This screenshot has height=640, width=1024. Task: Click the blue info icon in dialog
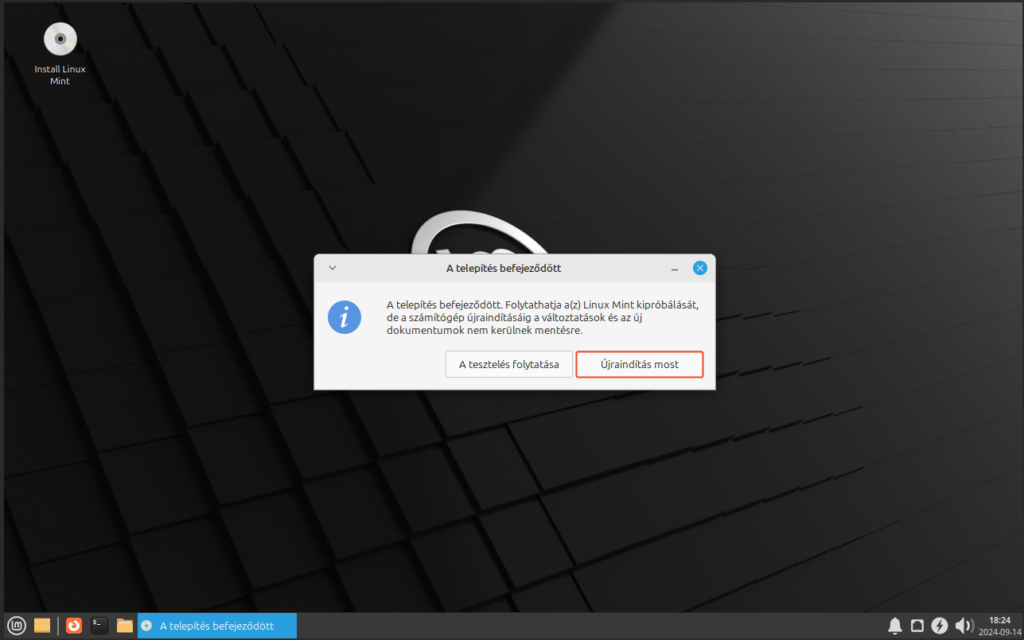[344, 317]
